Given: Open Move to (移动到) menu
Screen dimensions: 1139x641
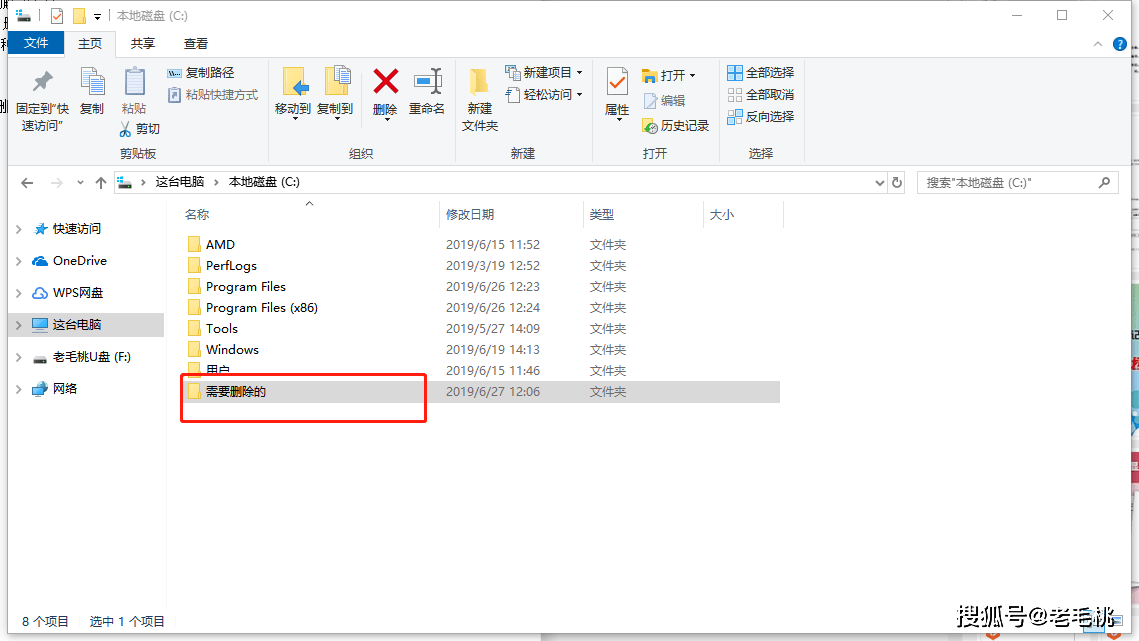Looking at the screenshot, I should (293, 92).
